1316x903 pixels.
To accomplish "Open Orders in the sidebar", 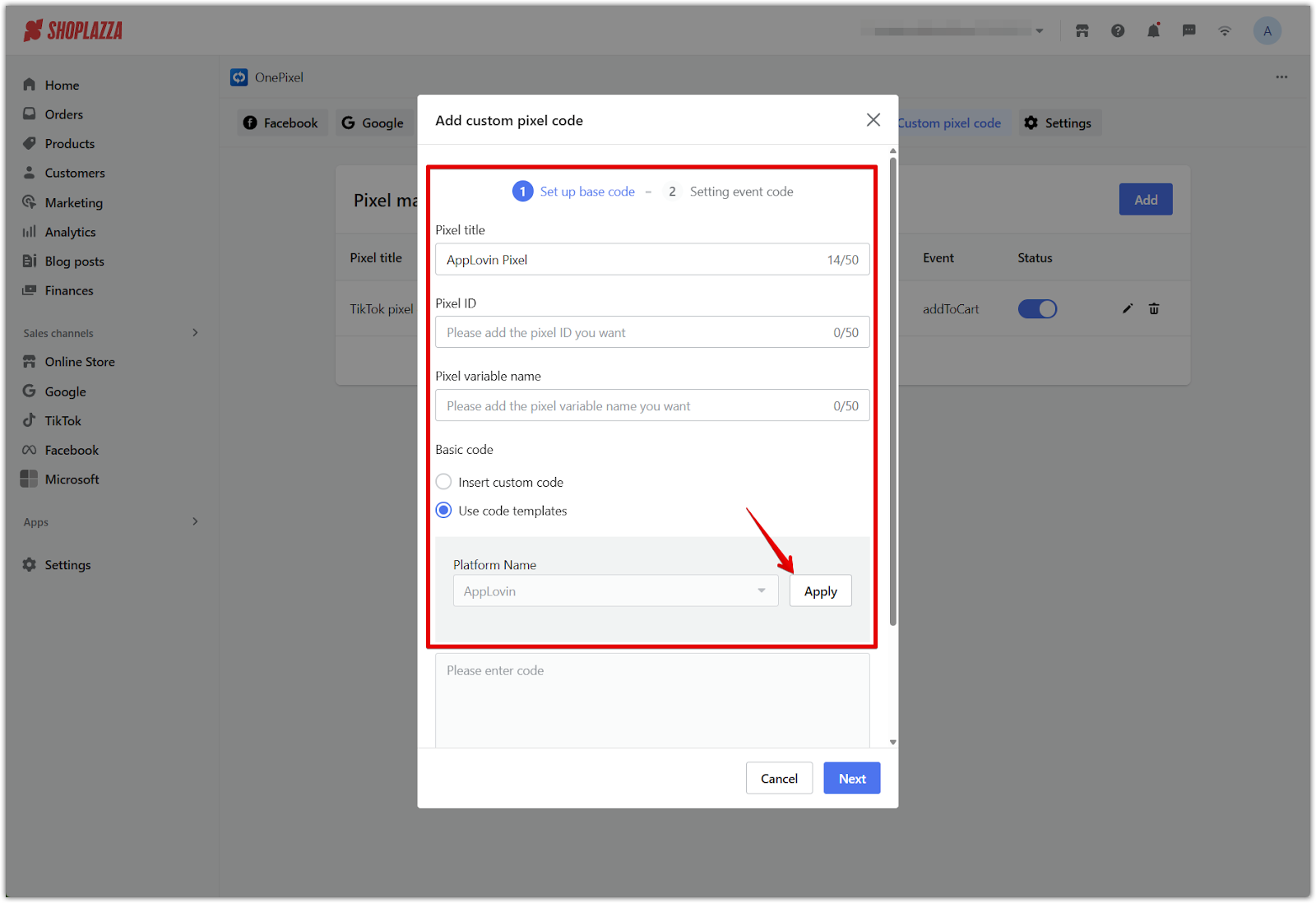I will click(x=63, y=114).
